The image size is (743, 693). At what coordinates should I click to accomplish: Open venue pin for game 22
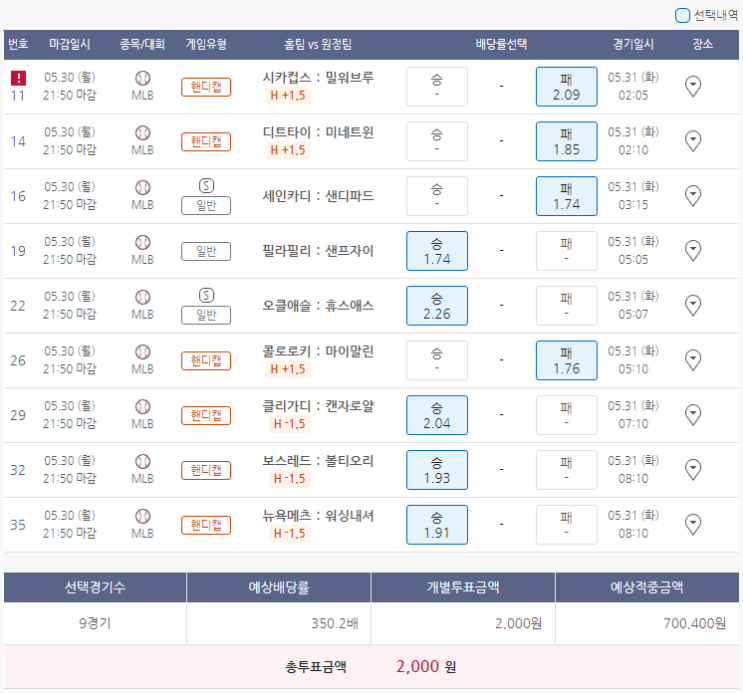coord(693,305)
